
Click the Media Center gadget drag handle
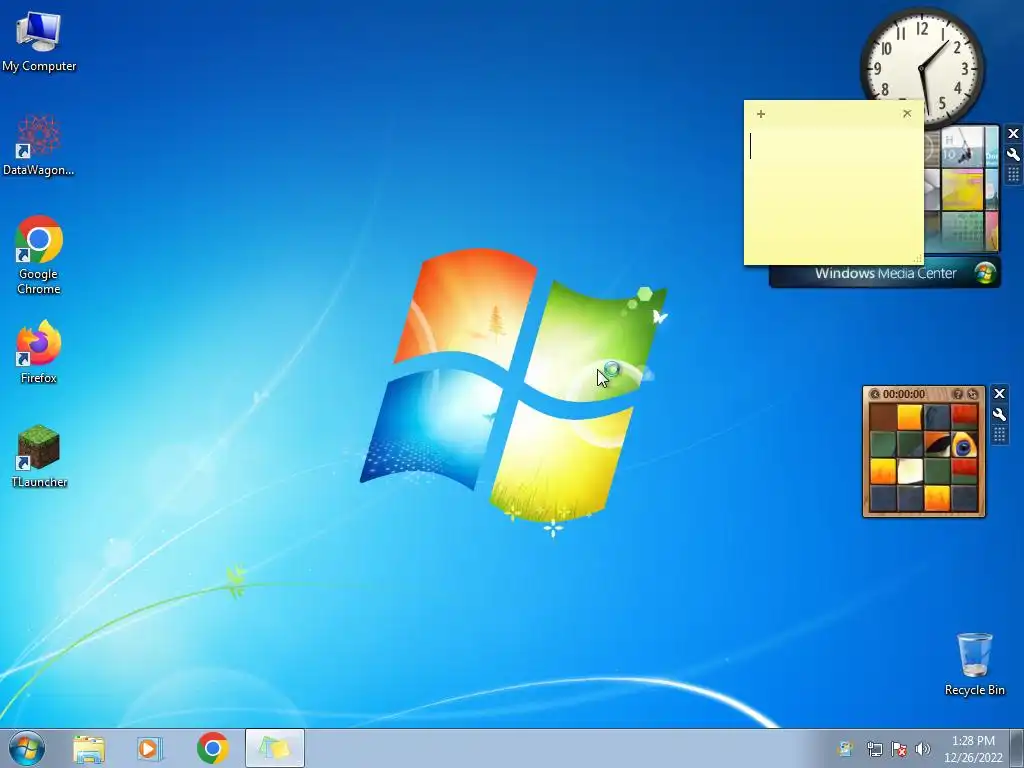pyautogui.click(x=1013, y=174)
